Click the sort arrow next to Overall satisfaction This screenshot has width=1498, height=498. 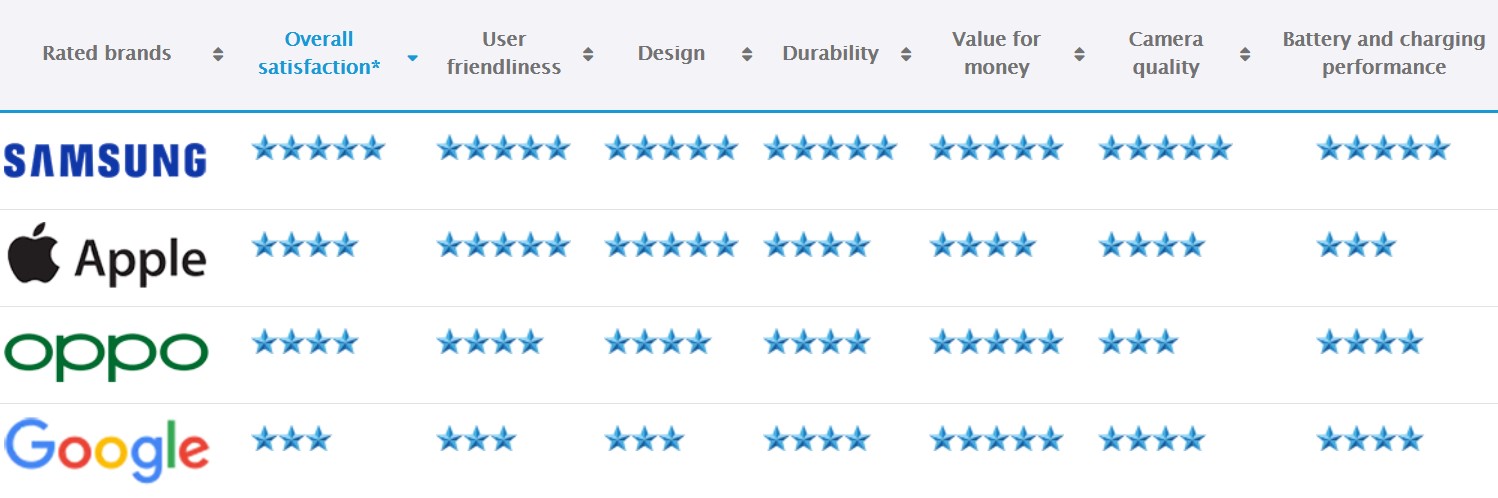[x=412, y=57]
